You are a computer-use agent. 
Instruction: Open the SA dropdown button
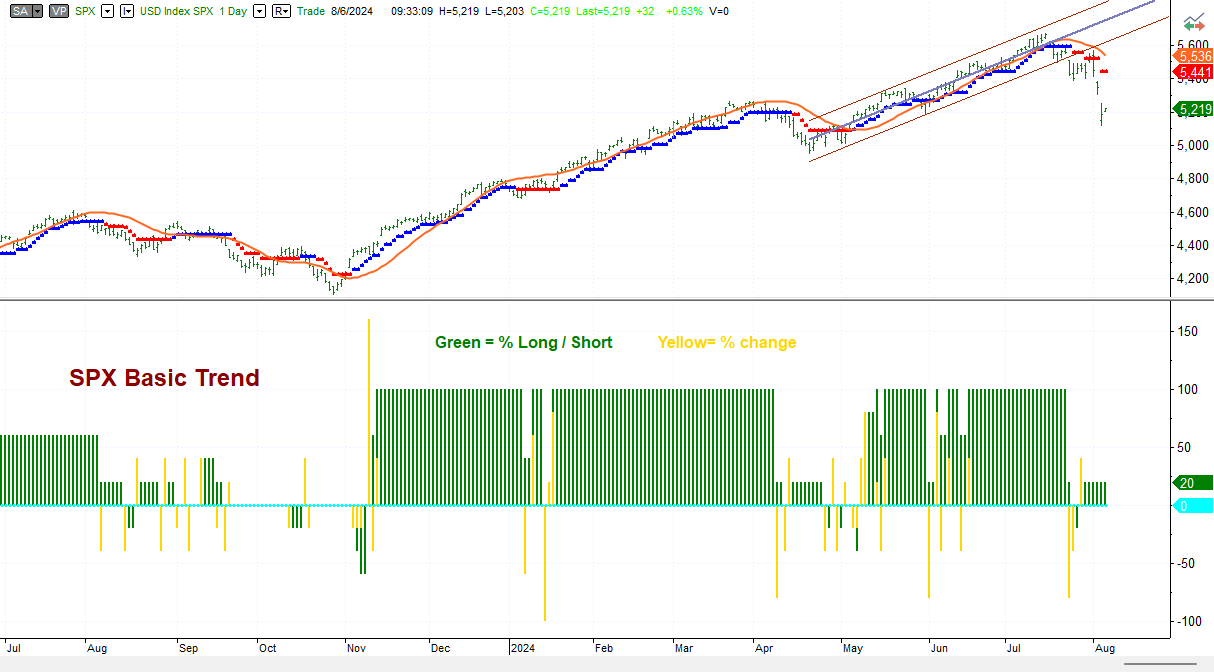click(27, 11)
